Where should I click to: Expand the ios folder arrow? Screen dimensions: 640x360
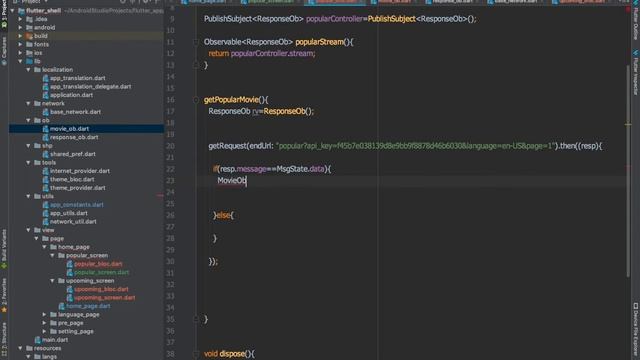click(x=20, y=53)
